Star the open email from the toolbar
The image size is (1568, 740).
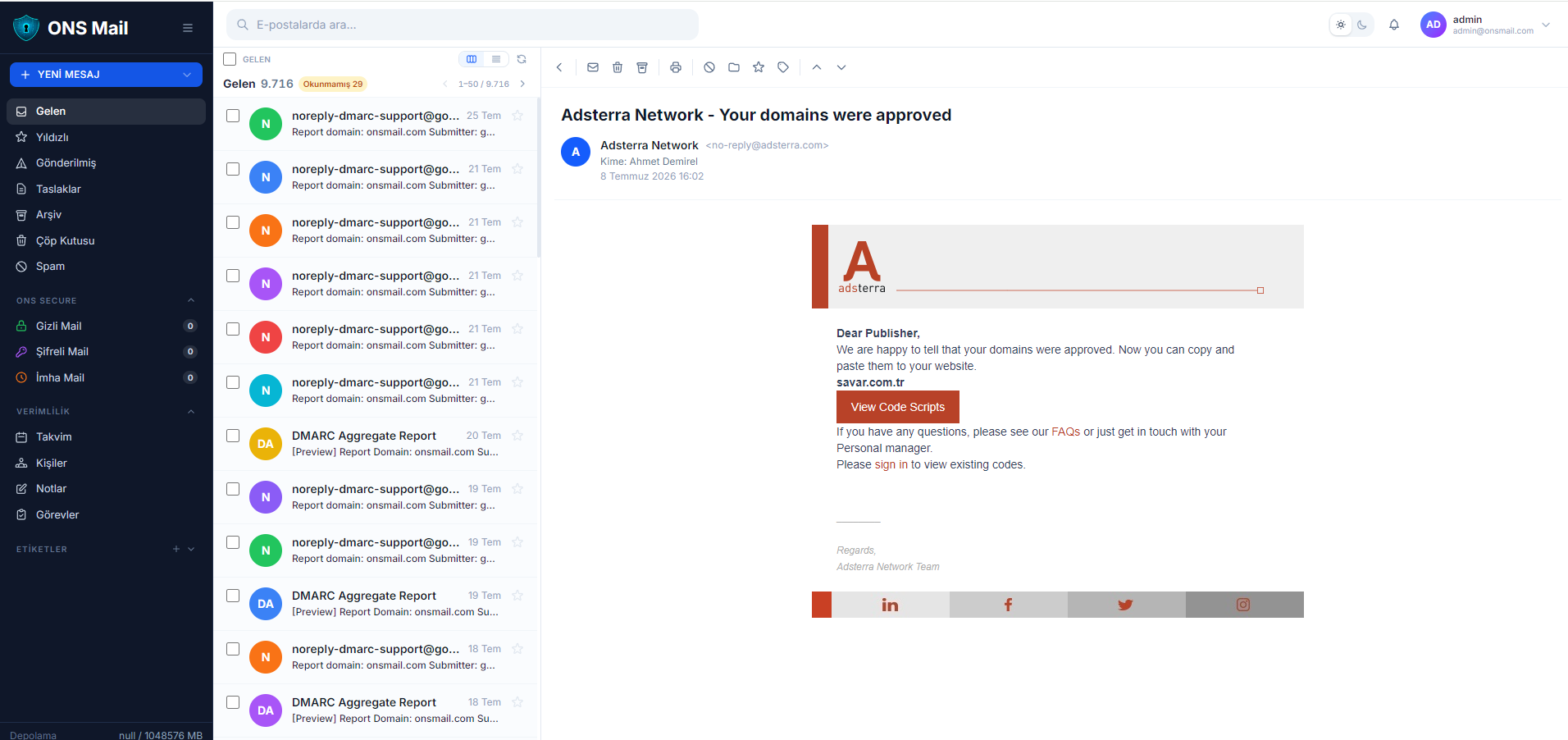click(759, 67)
